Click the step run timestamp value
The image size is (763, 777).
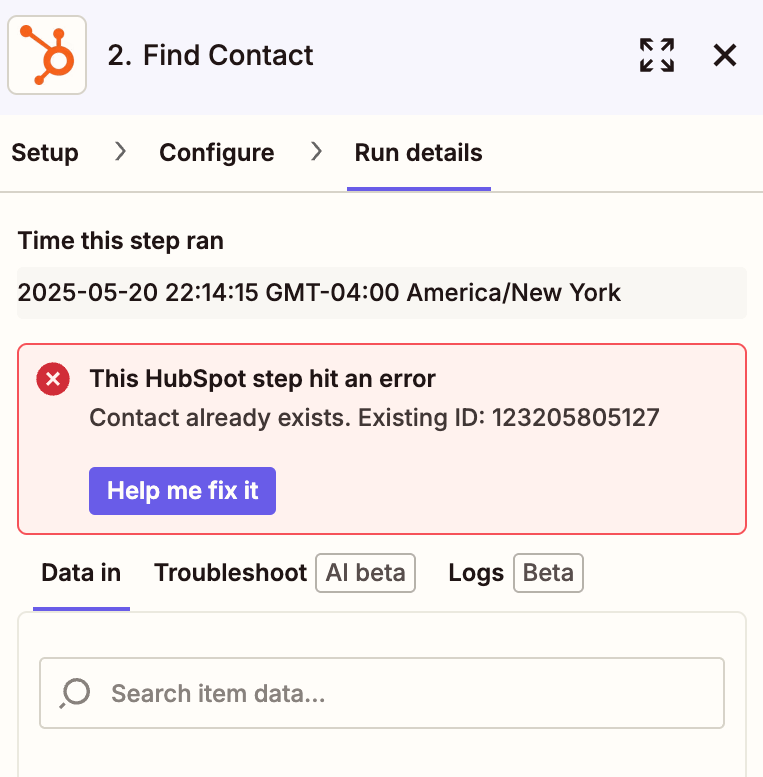[320, 293]
